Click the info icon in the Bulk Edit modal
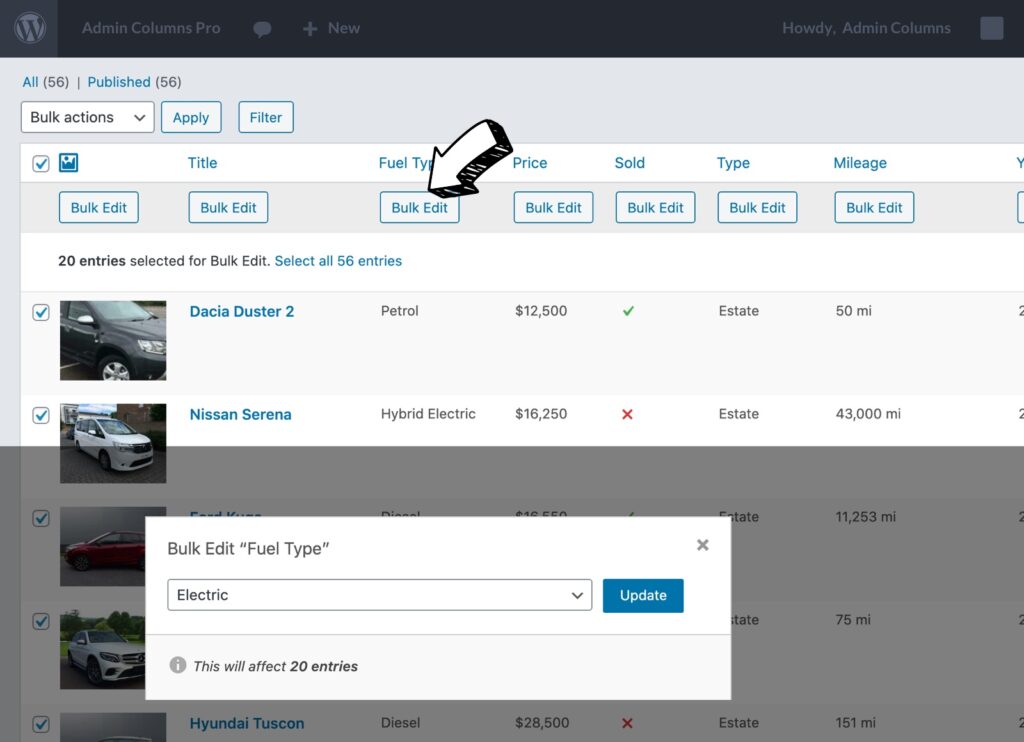The height and width of the screenshot is (742, 1024). pyautogui.click(x=177, y=665)
